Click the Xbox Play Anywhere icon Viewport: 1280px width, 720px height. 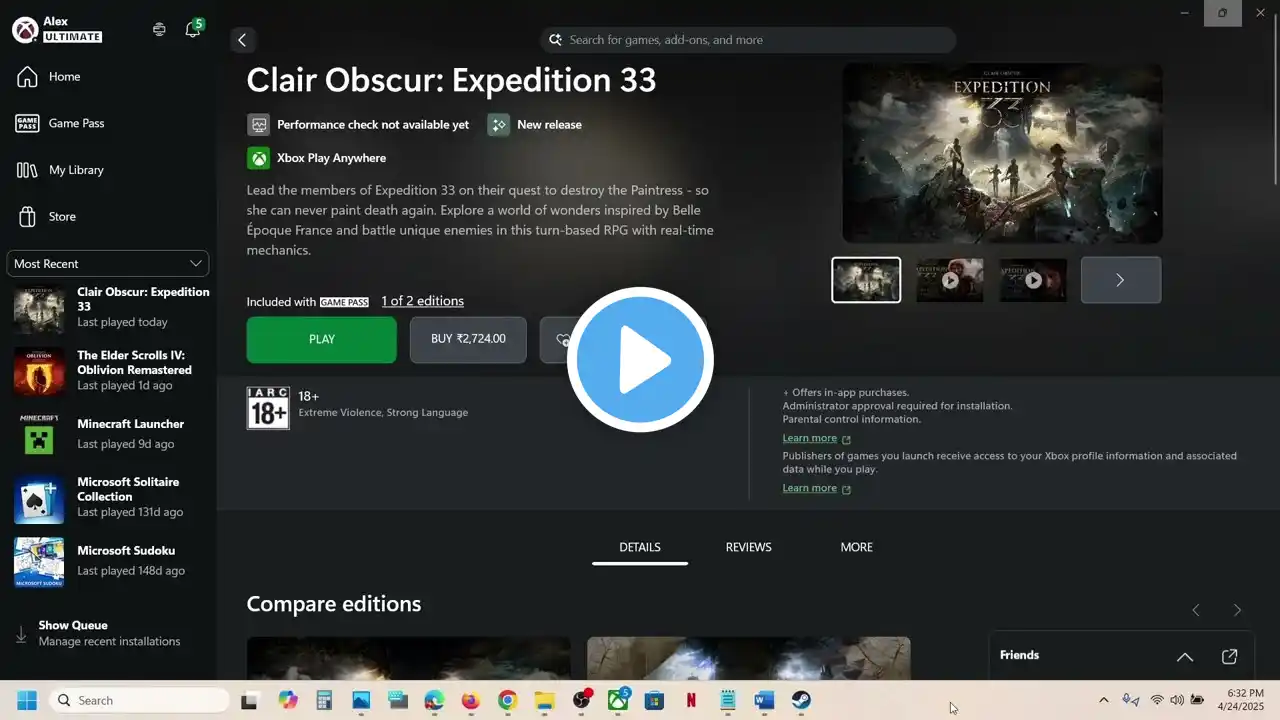pos(259,158)
